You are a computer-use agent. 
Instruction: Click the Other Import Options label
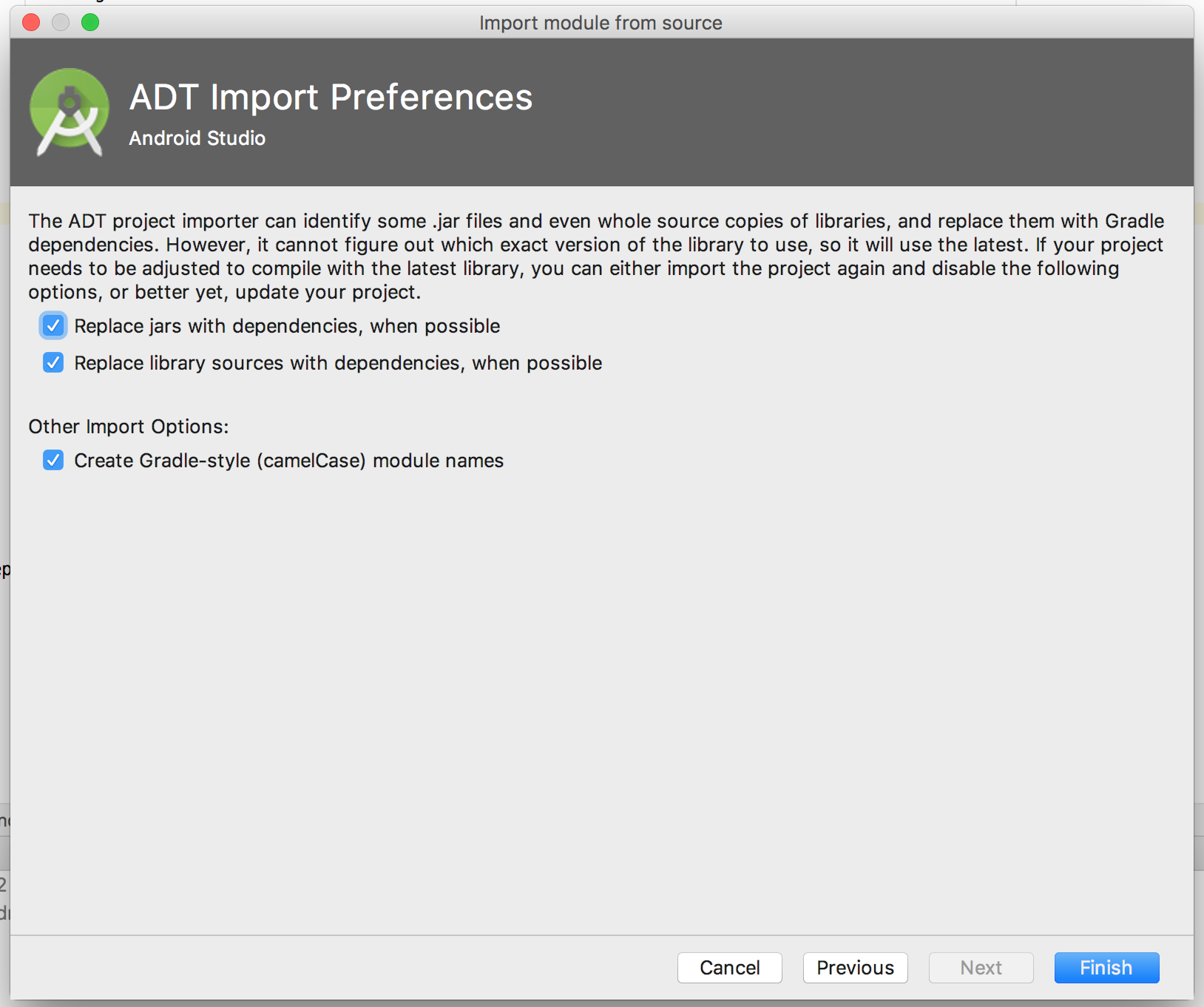(x=129, y=427)
